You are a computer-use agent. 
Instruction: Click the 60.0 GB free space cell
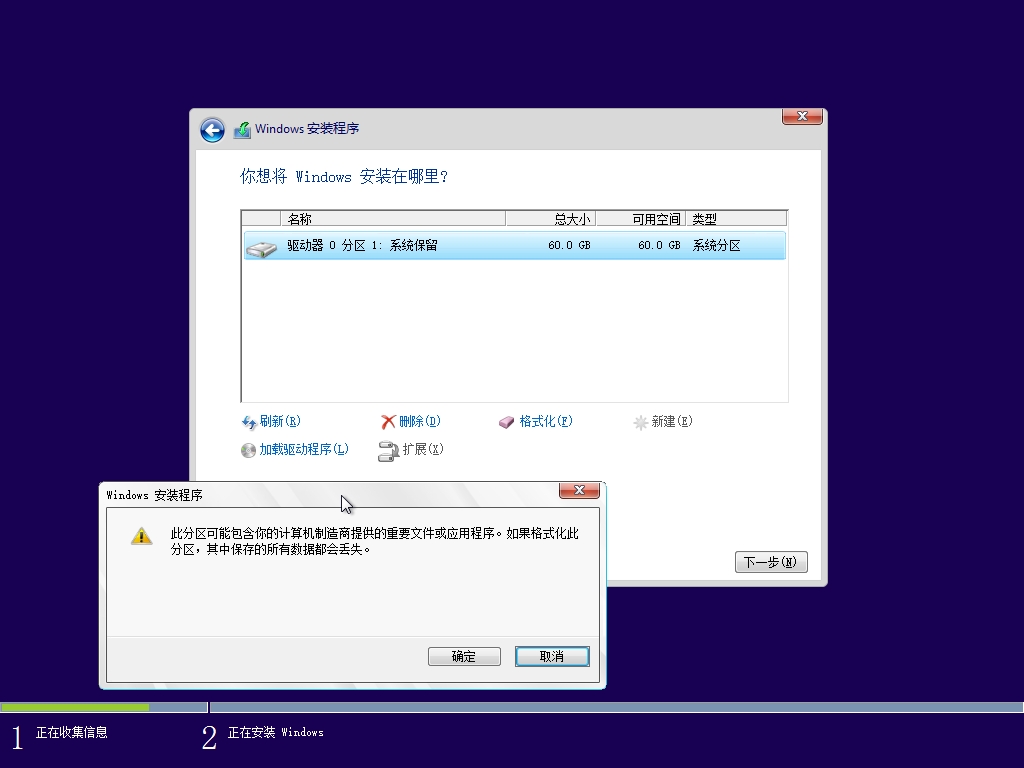click(x=659, y=246)
